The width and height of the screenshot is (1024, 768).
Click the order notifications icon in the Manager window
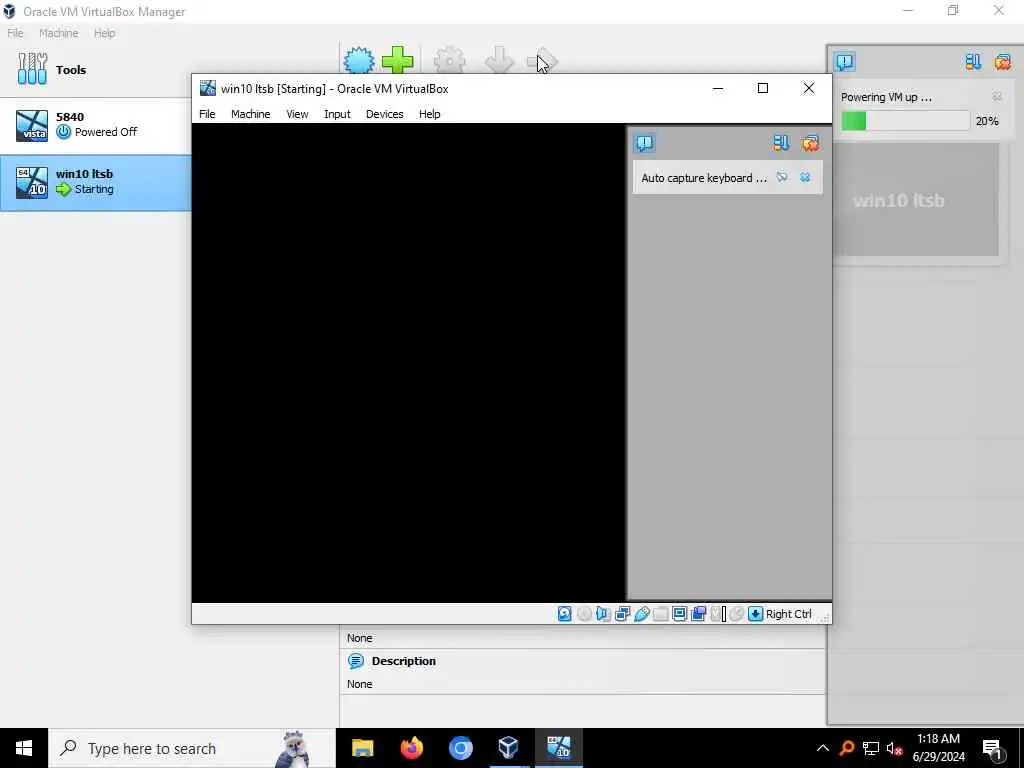[973, 62]
